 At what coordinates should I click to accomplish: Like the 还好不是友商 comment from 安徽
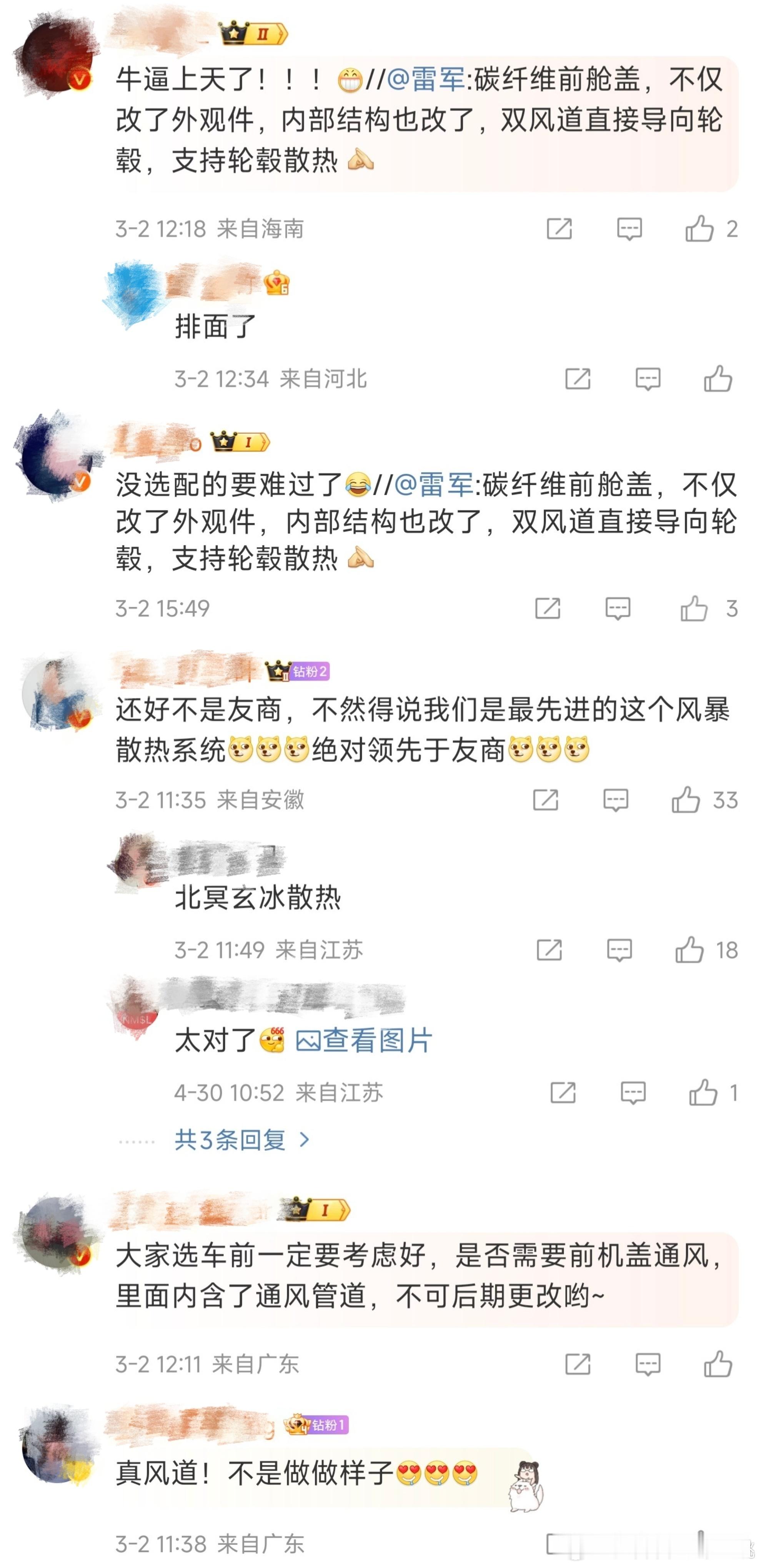[686, 799]
